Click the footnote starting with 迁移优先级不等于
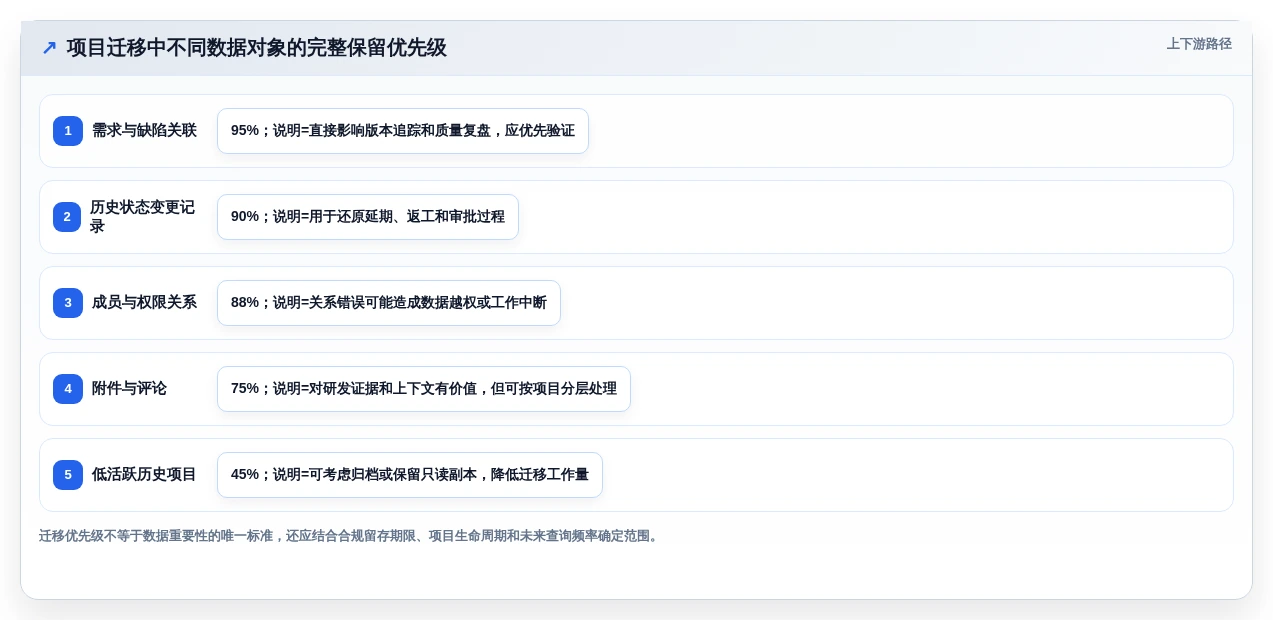Image resolution: width=1273 pixels, height=620 pixels. (350, 536)
